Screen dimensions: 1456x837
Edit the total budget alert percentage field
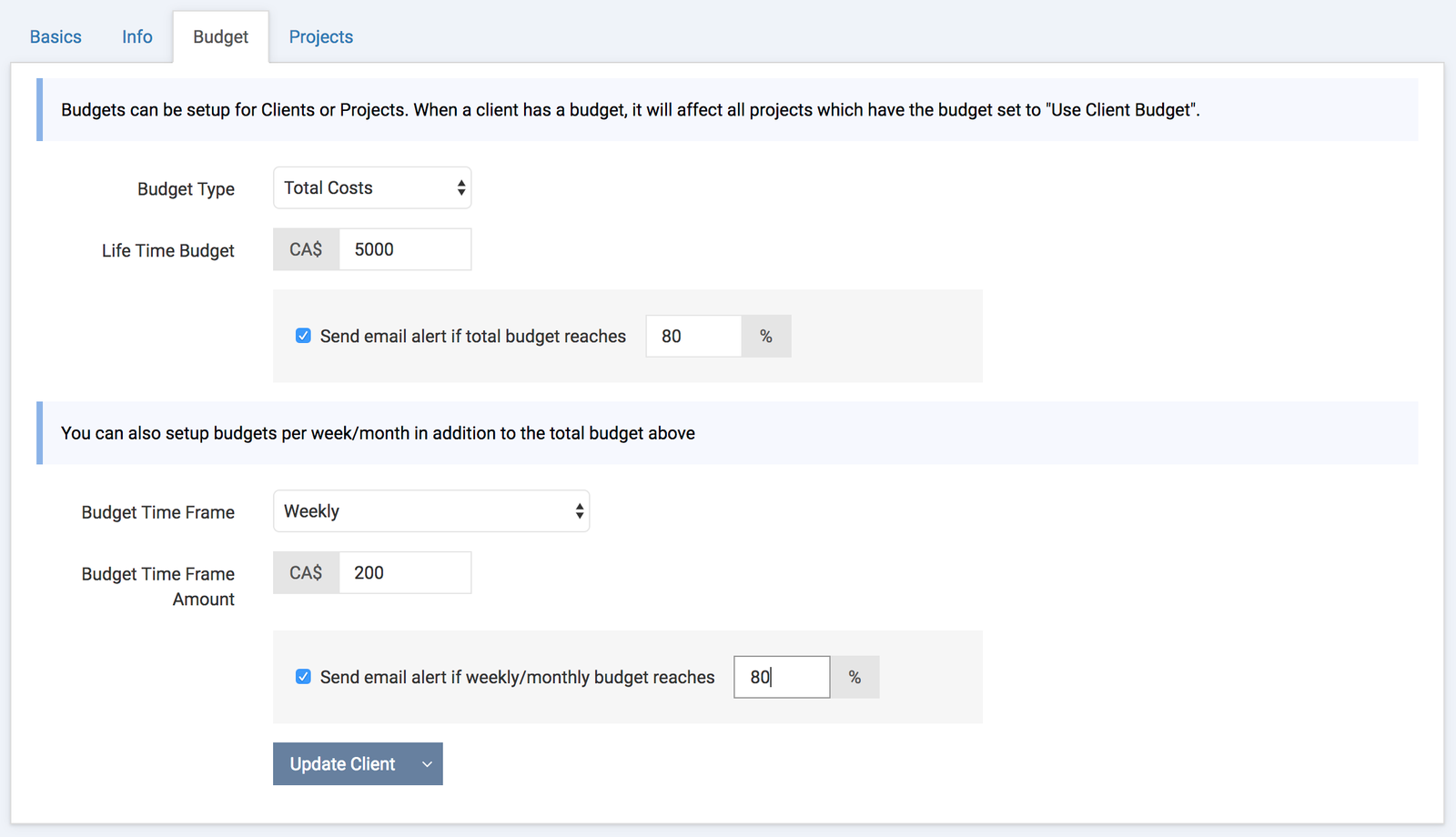[693, 337]
